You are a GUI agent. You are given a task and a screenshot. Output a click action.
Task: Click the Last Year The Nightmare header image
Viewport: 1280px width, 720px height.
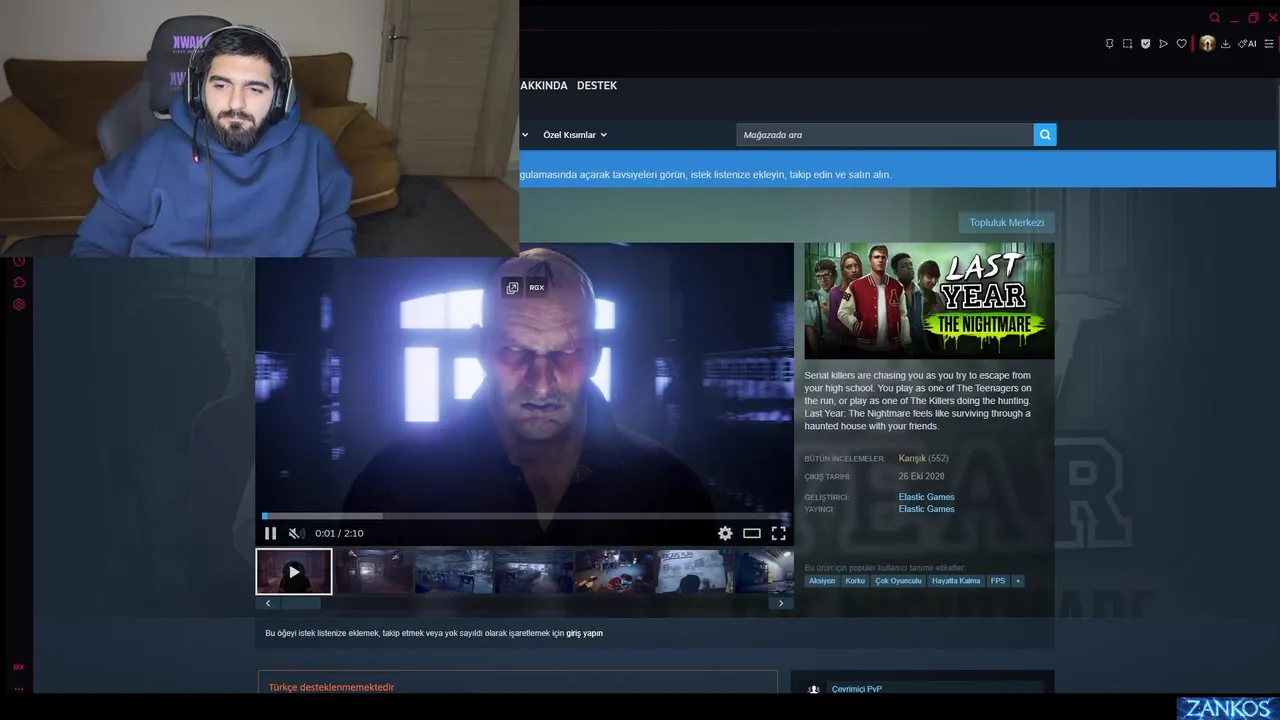click(x=929, y=300)
